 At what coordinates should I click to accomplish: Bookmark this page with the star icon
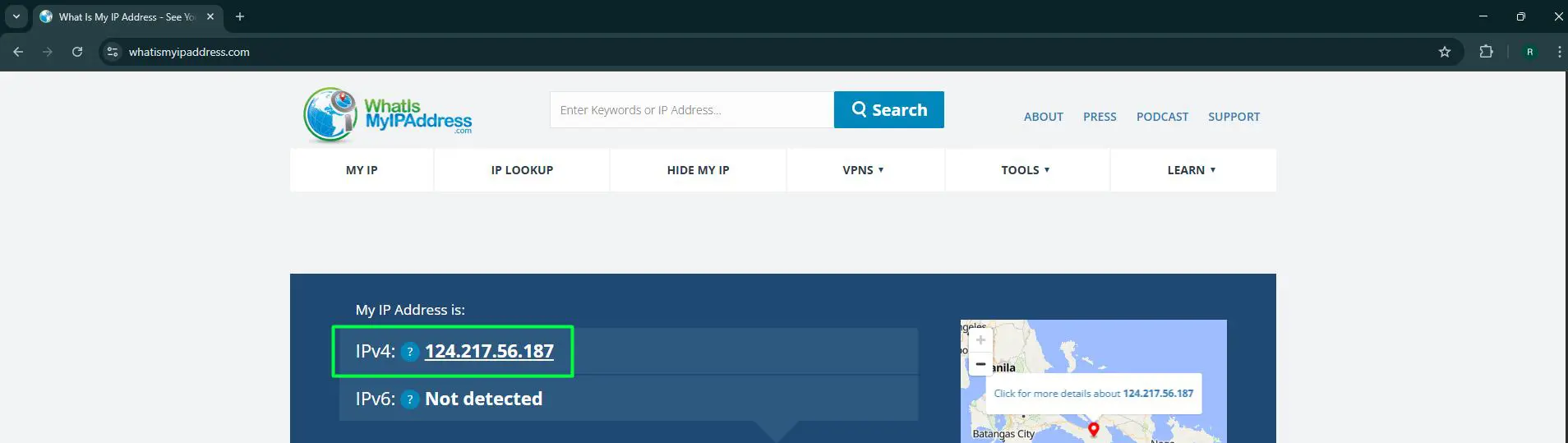coord(1445,52)
